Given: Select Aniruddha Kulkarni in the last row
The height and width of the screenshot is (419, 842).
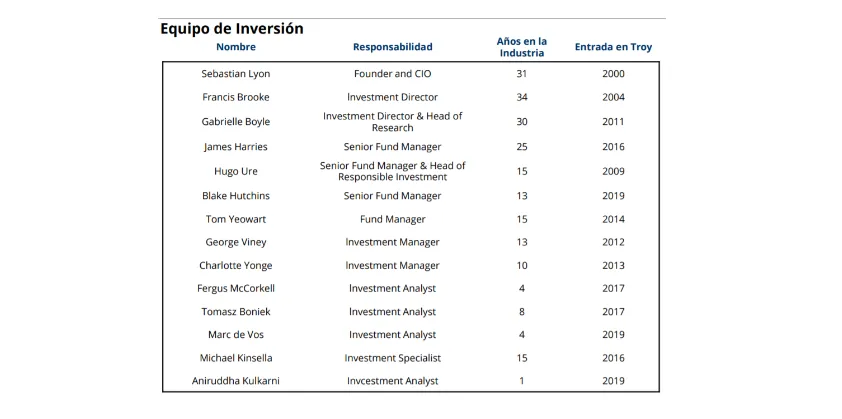Looking at the screenshot, I should (236, 381).
